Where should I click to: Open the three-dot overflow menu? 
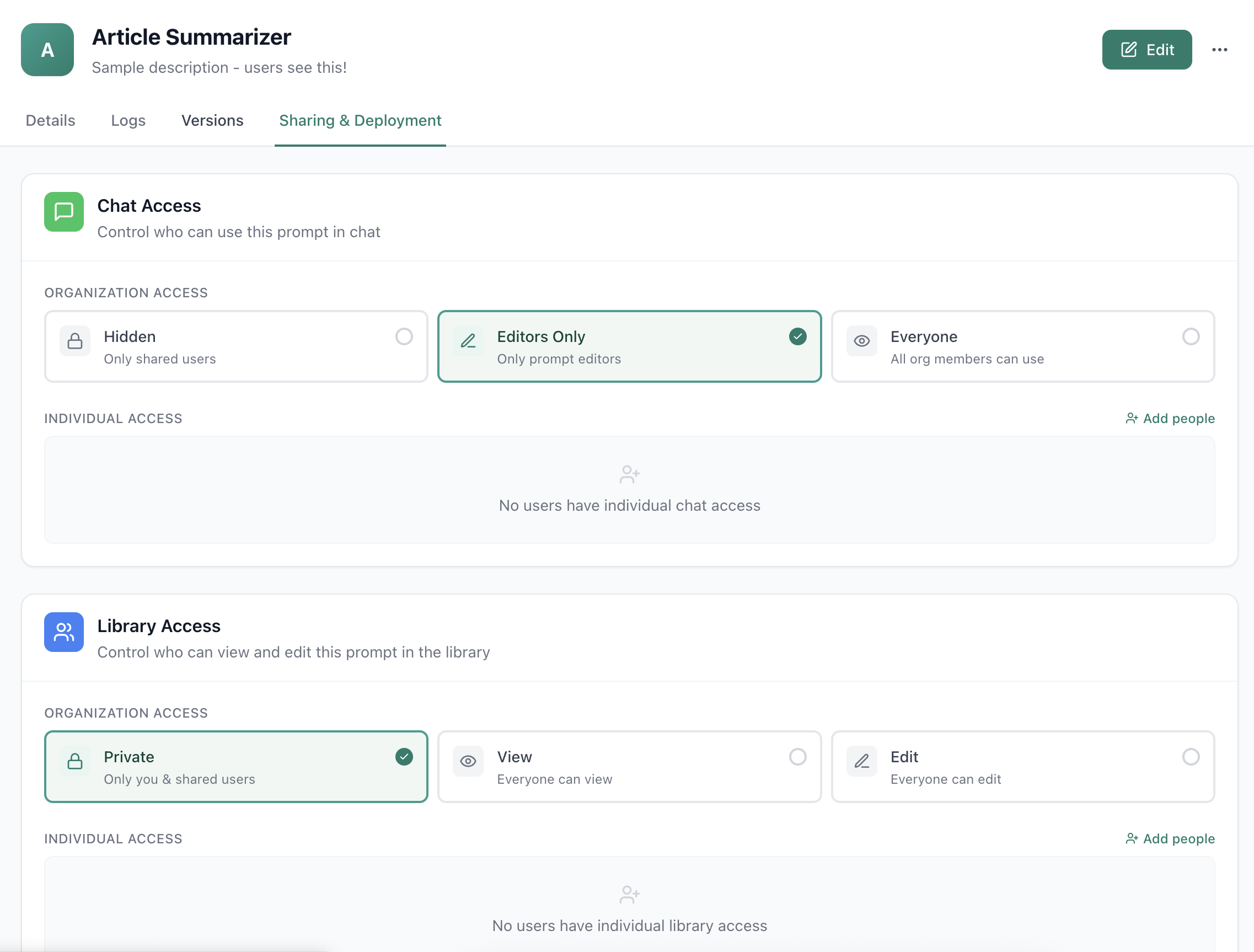click(1219, 49)
